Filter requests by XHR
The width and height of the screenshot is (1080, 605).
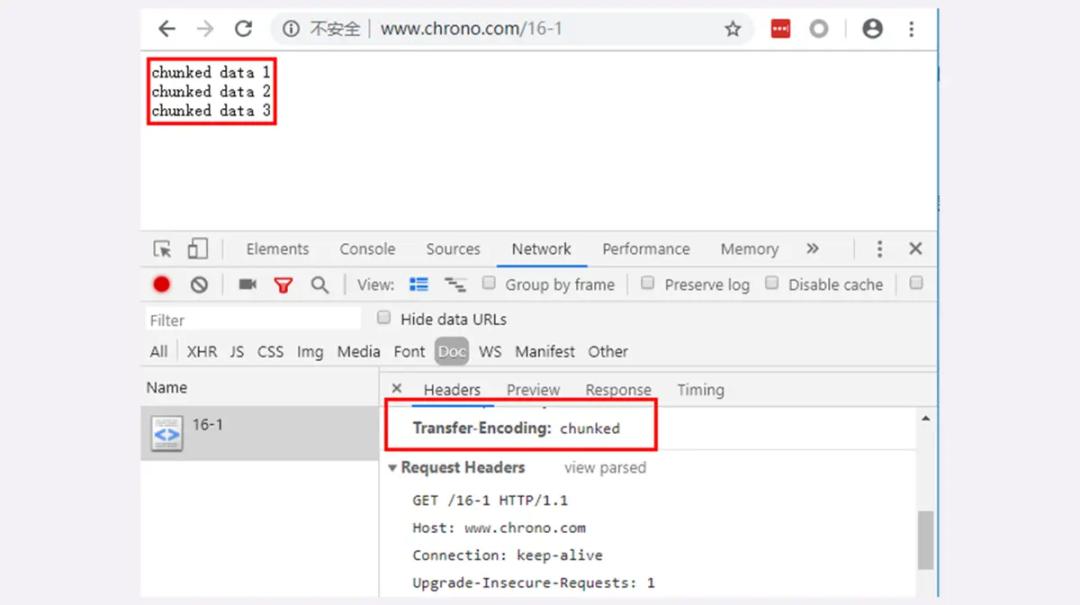pos(202,351)
